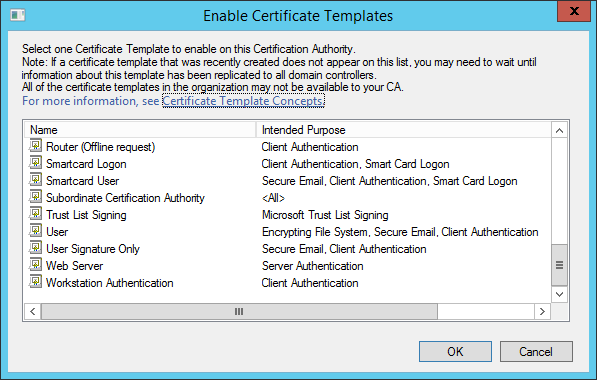Select the Web Server template name
Image resolution: width=597 pixels, height=380 pixels.
(x=74, y=266)
